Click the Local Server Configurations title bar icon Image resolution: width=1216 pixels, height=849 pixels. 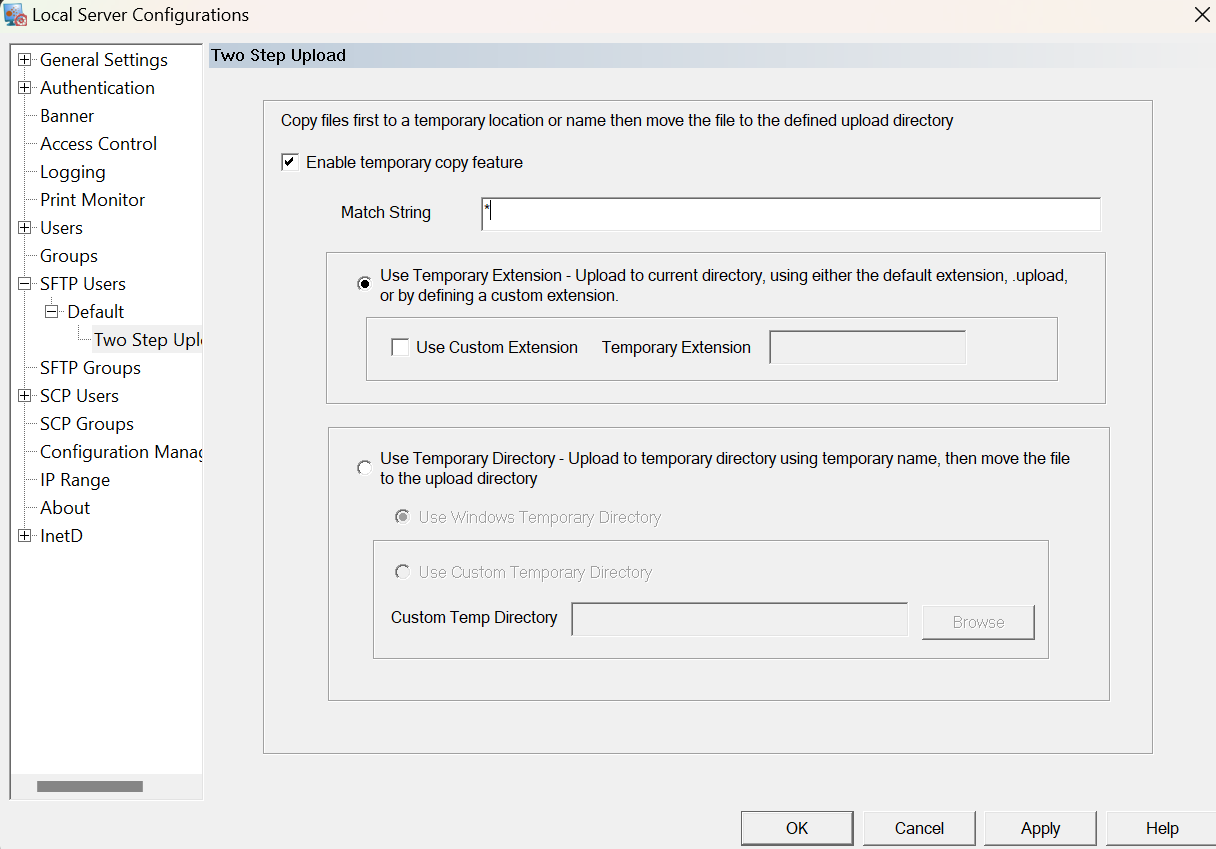[15, 15]
